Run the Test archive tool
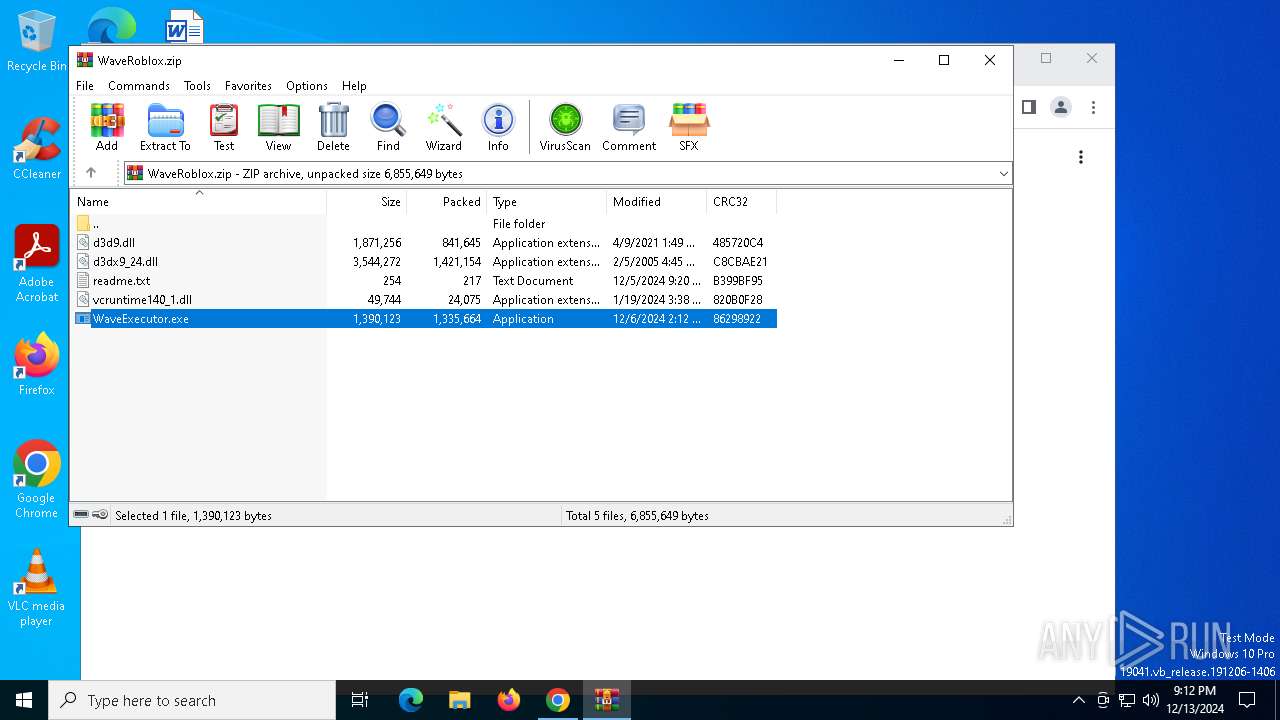1280x720 pixels. pos(224,127)
